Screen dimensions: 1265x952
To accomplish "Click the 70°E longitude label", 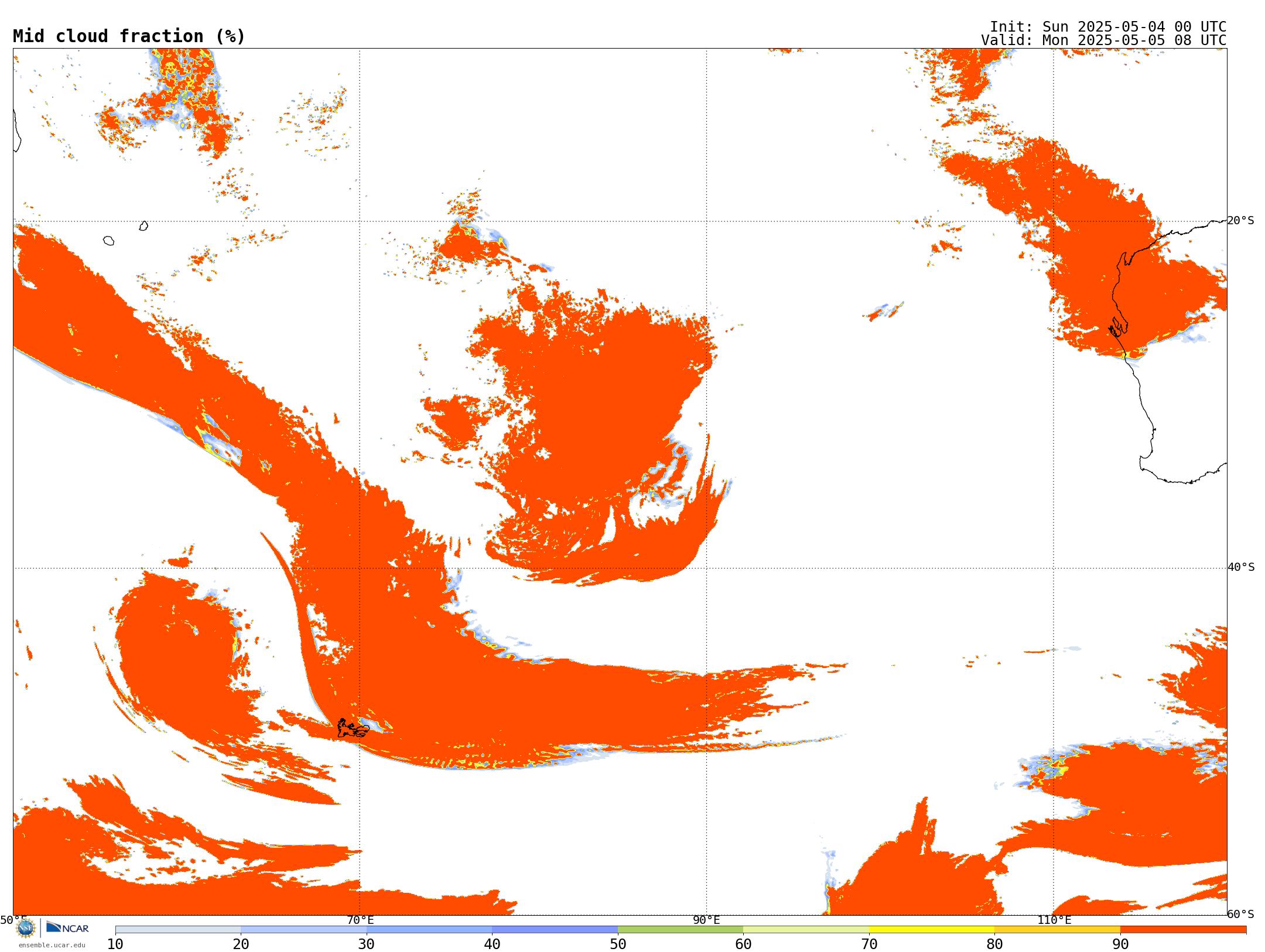I will pos(360,920).
